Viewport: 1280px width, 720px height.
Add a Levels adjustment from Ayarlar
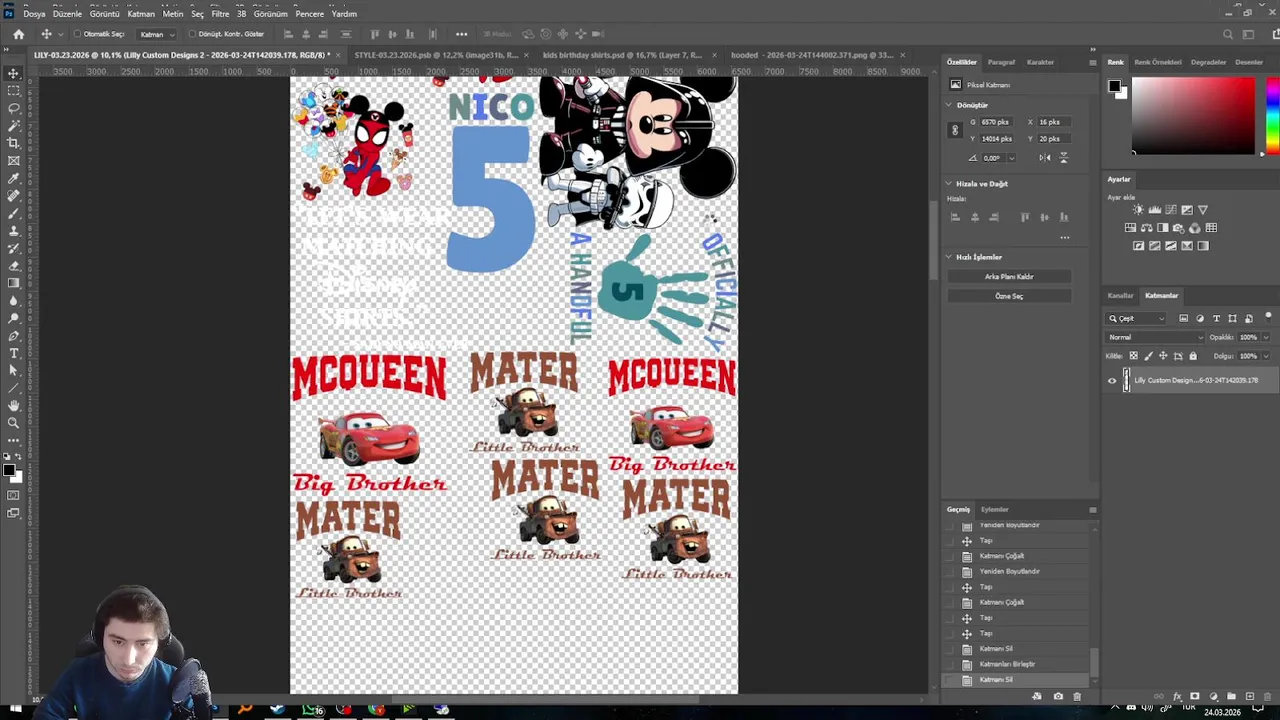[x=1154, y=210]
